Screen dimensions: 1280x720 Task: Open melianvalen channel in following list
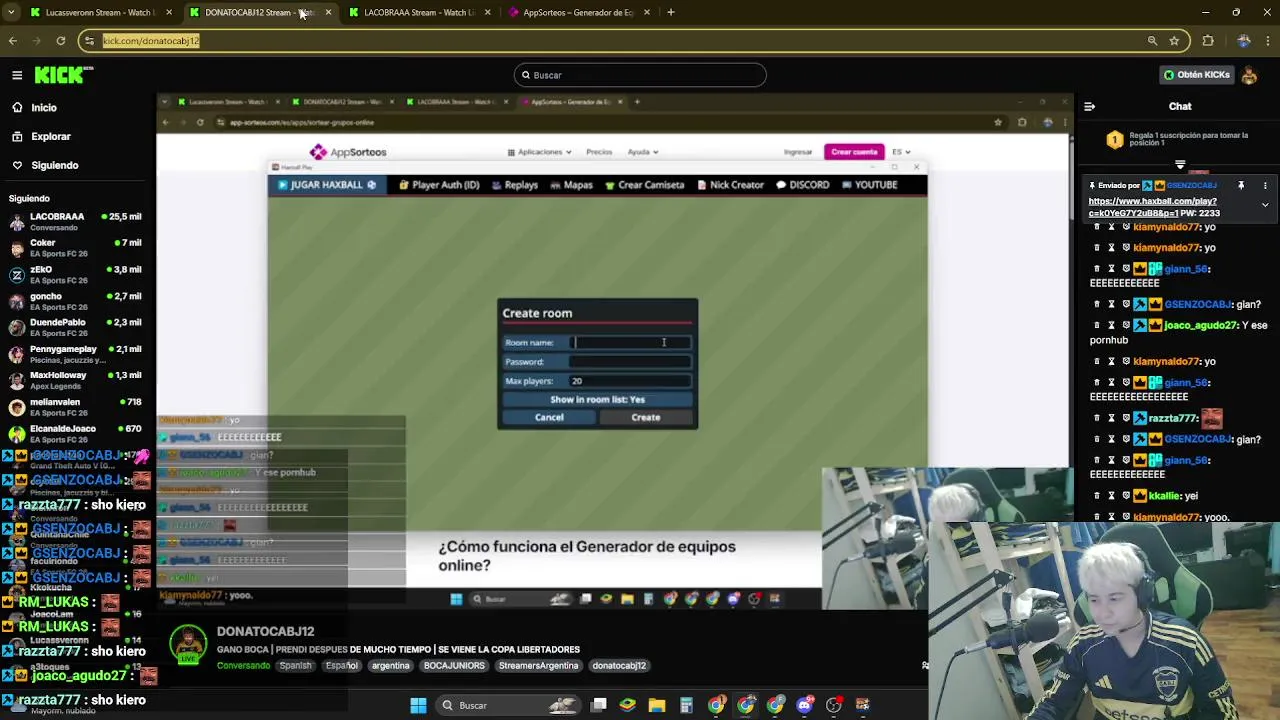click(x=75, y=407)
